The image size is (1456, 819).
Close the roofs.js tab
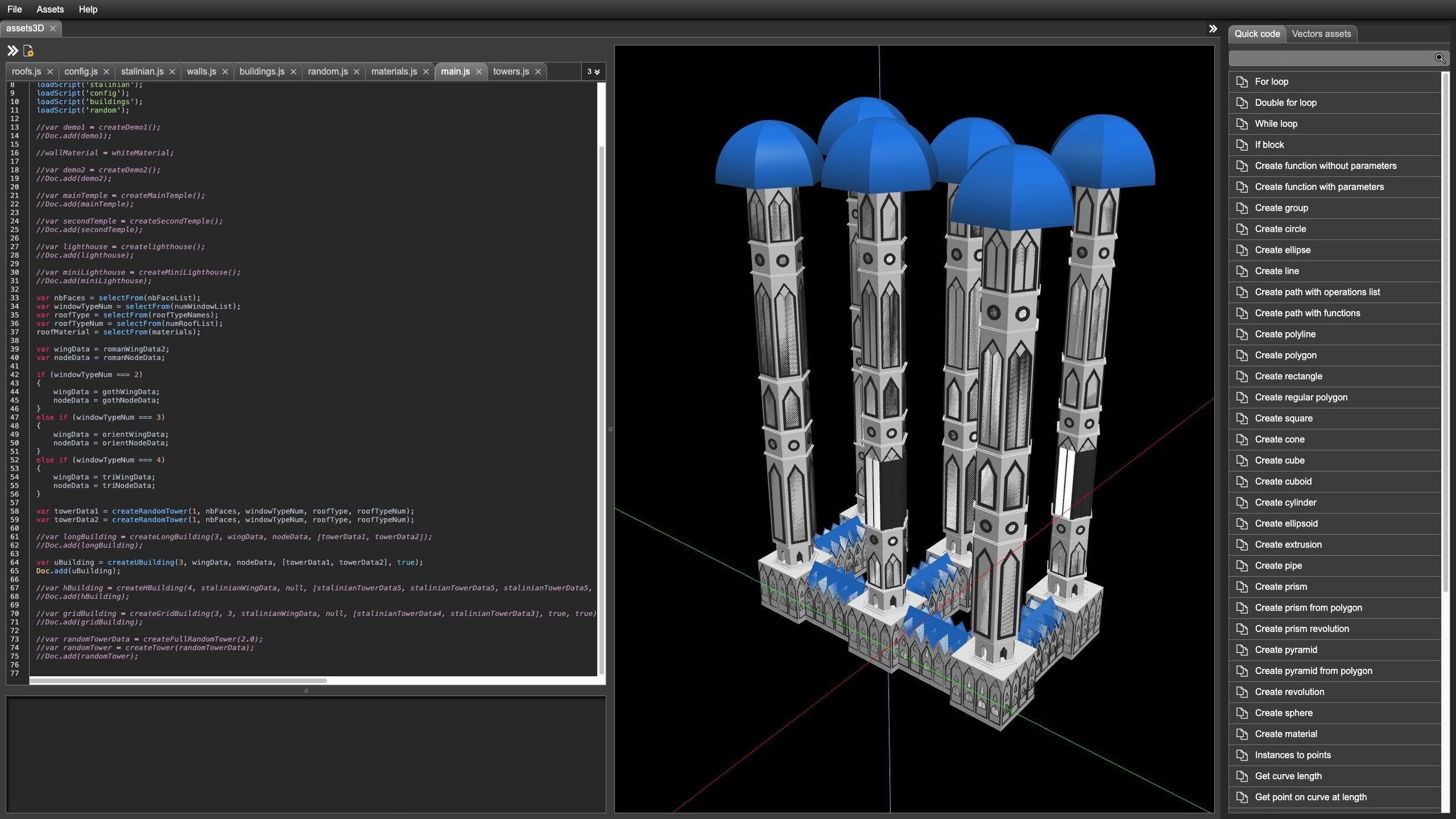(x=50, y=72)
